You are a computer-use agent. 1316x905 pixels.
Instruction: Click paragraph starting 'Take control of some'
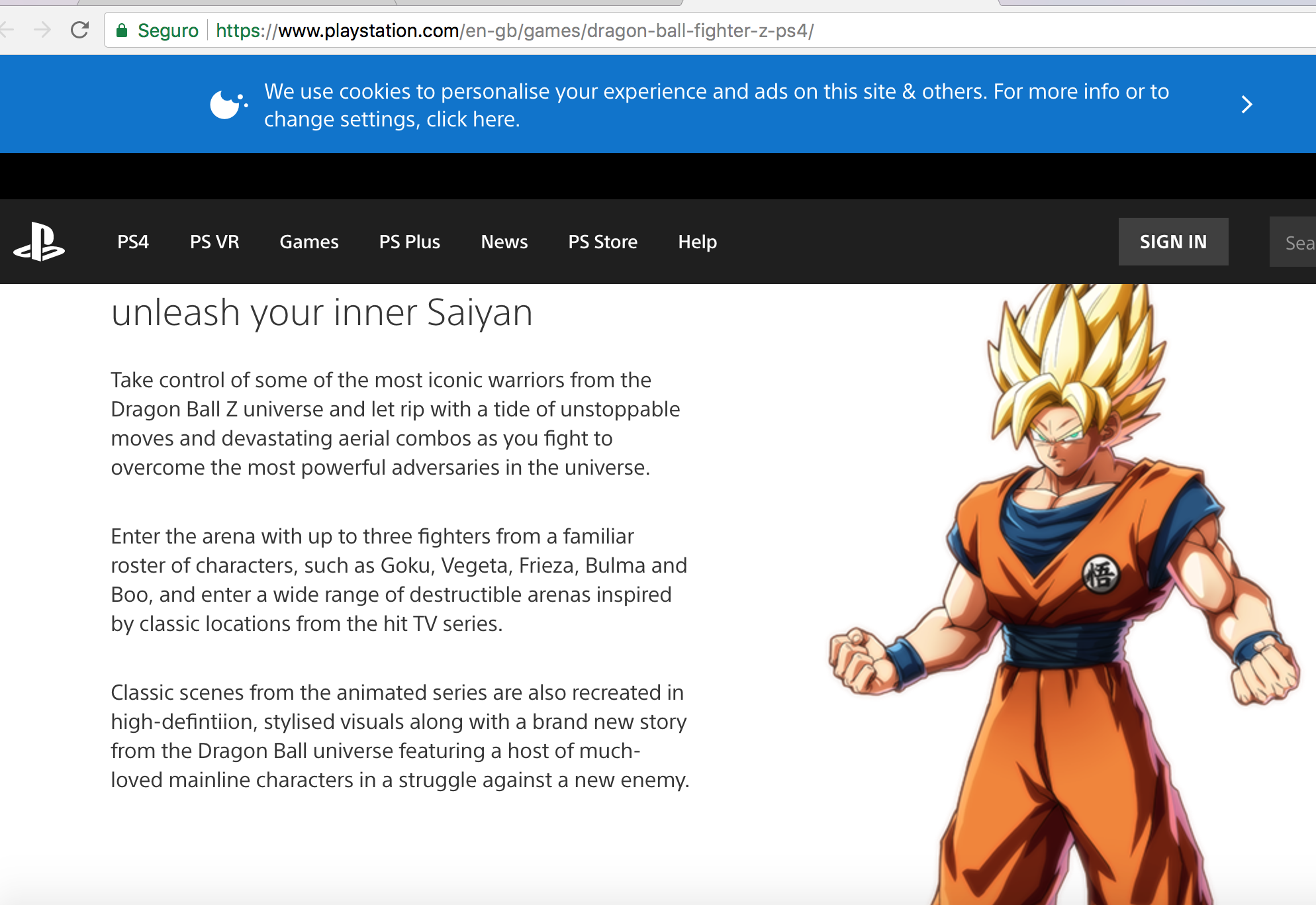click(x=395, y=424)
